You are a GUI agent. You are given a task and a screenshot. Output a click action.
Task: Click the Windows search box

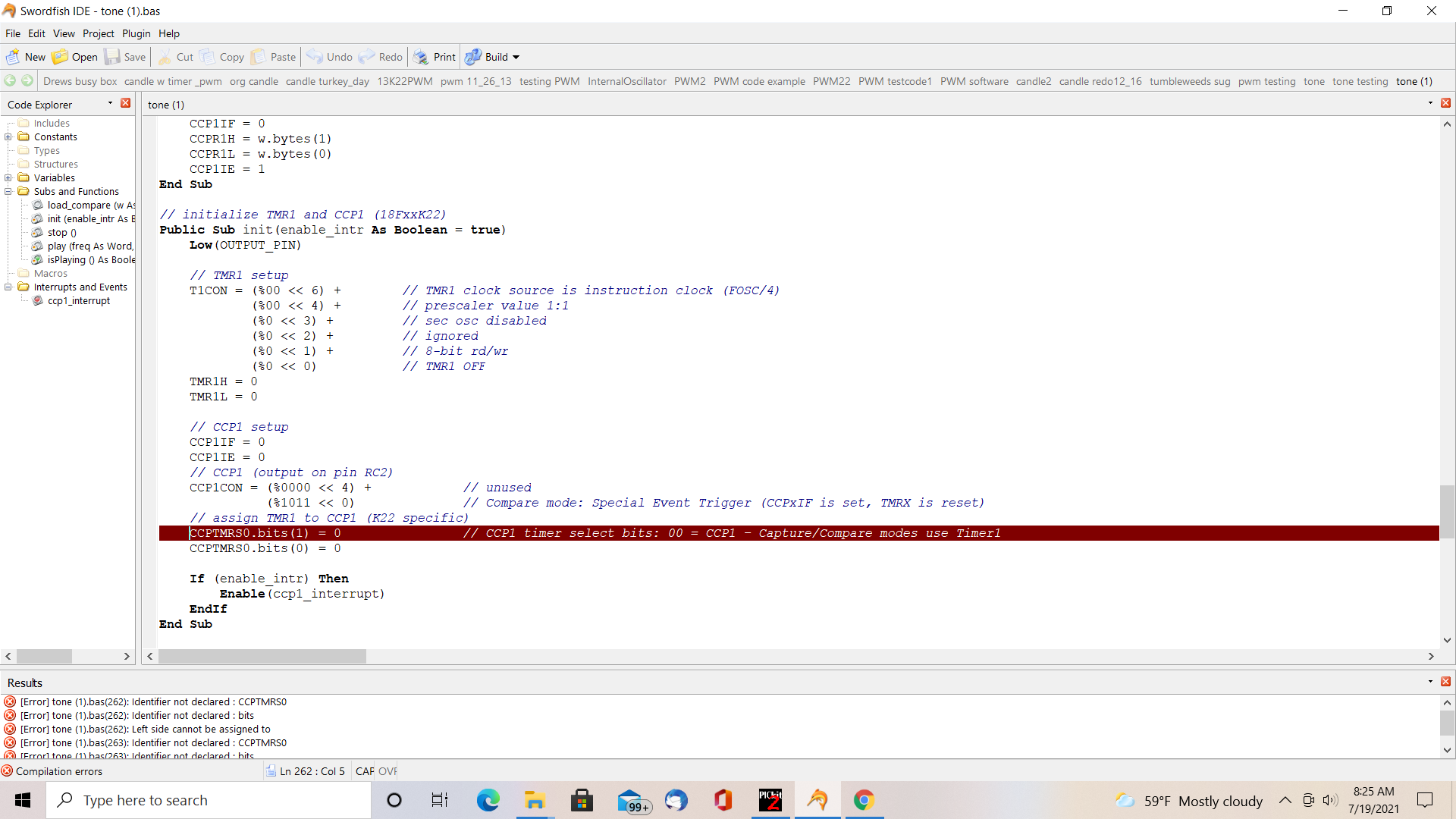(209, 800)
